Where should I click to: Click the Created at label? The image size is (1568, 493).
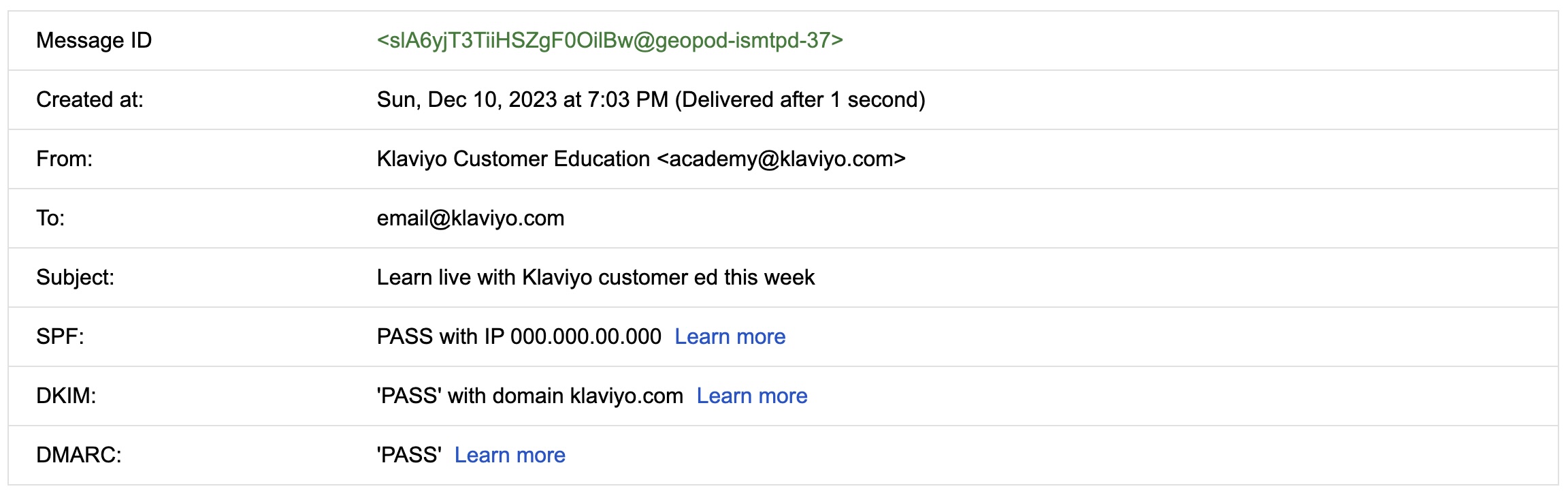click(x=90, y=100)
